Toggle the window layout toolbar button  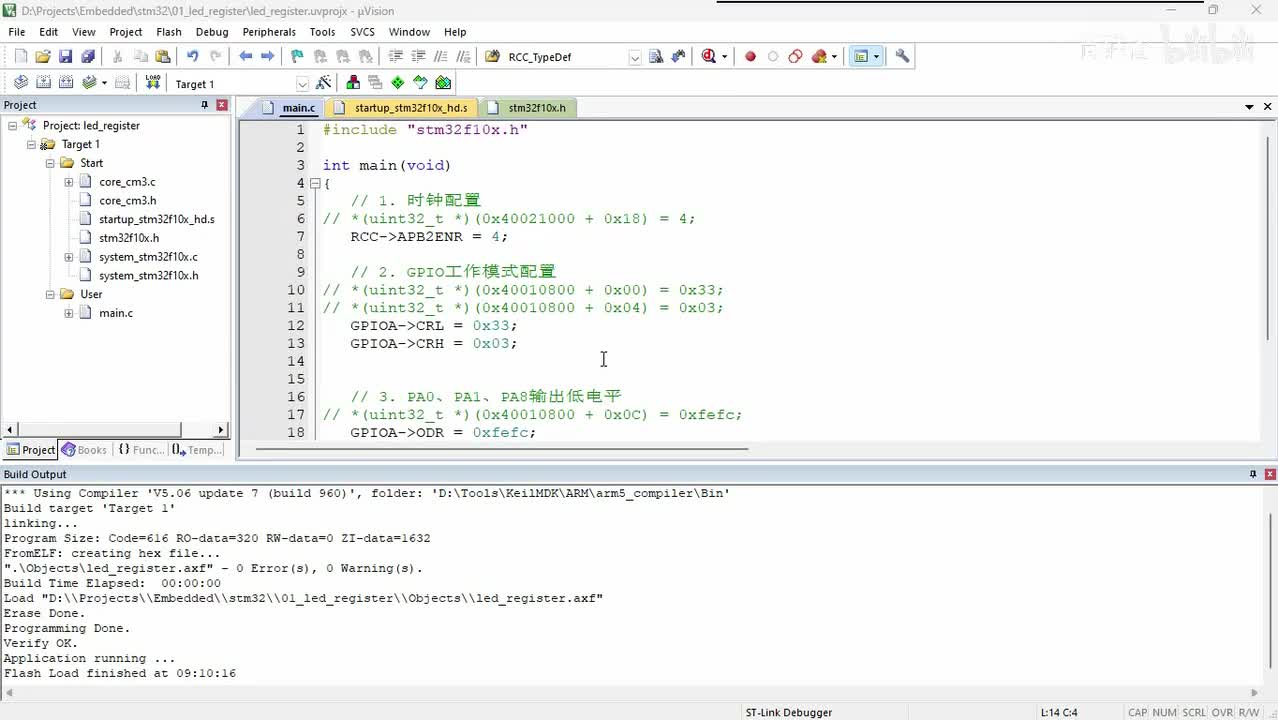coord(860,57)
